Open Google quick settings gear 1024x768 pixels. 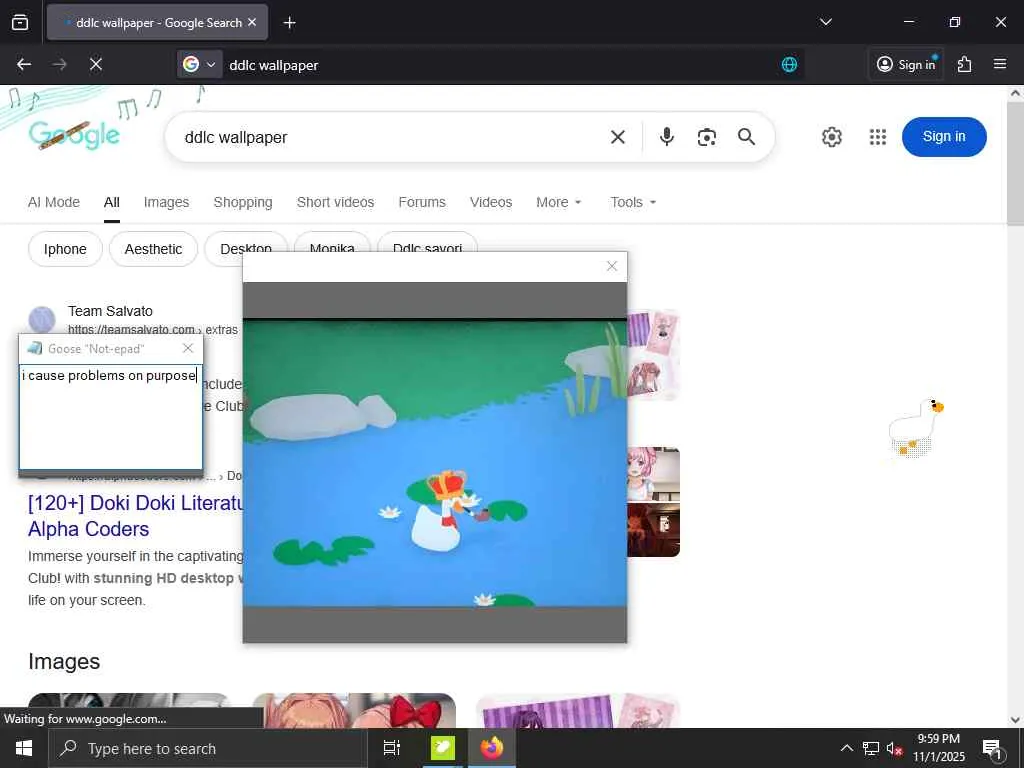(x=831, y=137)
